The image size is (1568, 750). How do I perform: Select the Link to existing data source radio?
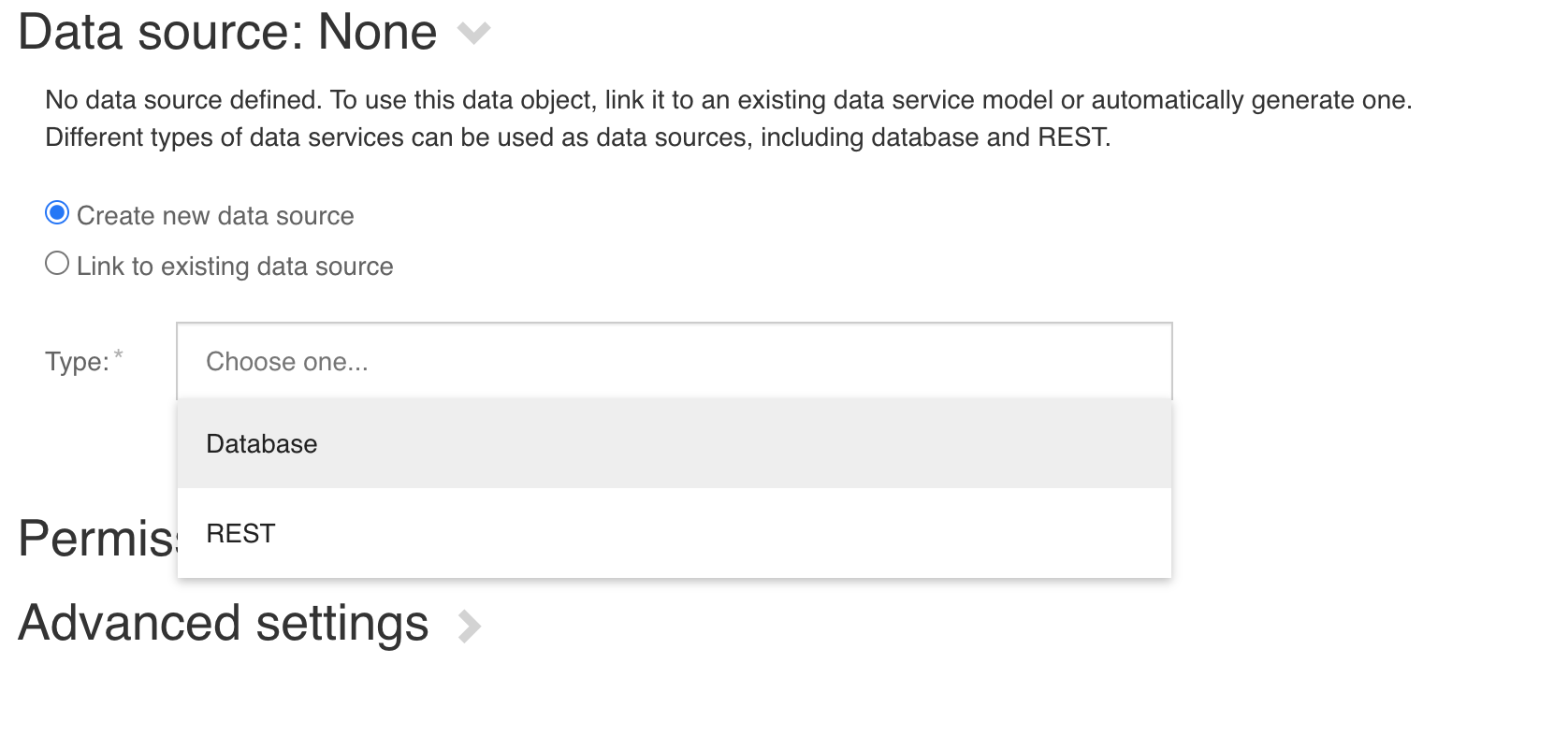(x=57, y=264)
